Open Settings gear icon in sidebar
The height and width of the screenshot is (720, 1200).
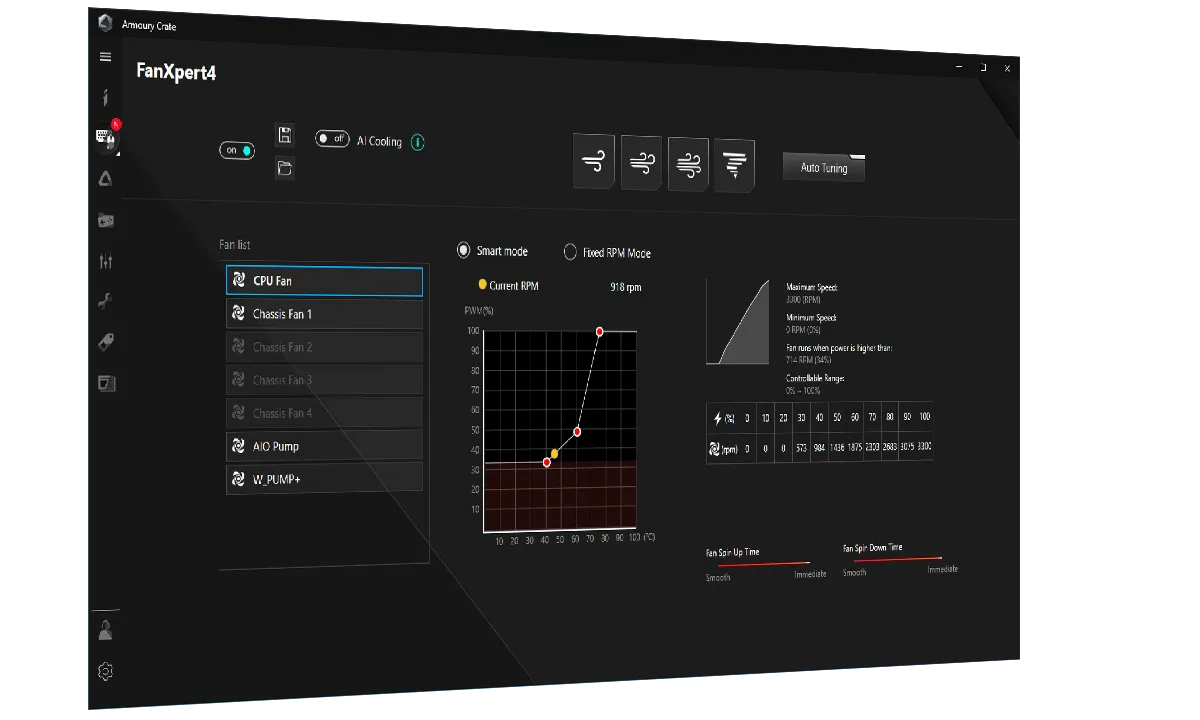pyautogui.click(x=105, y=672)
